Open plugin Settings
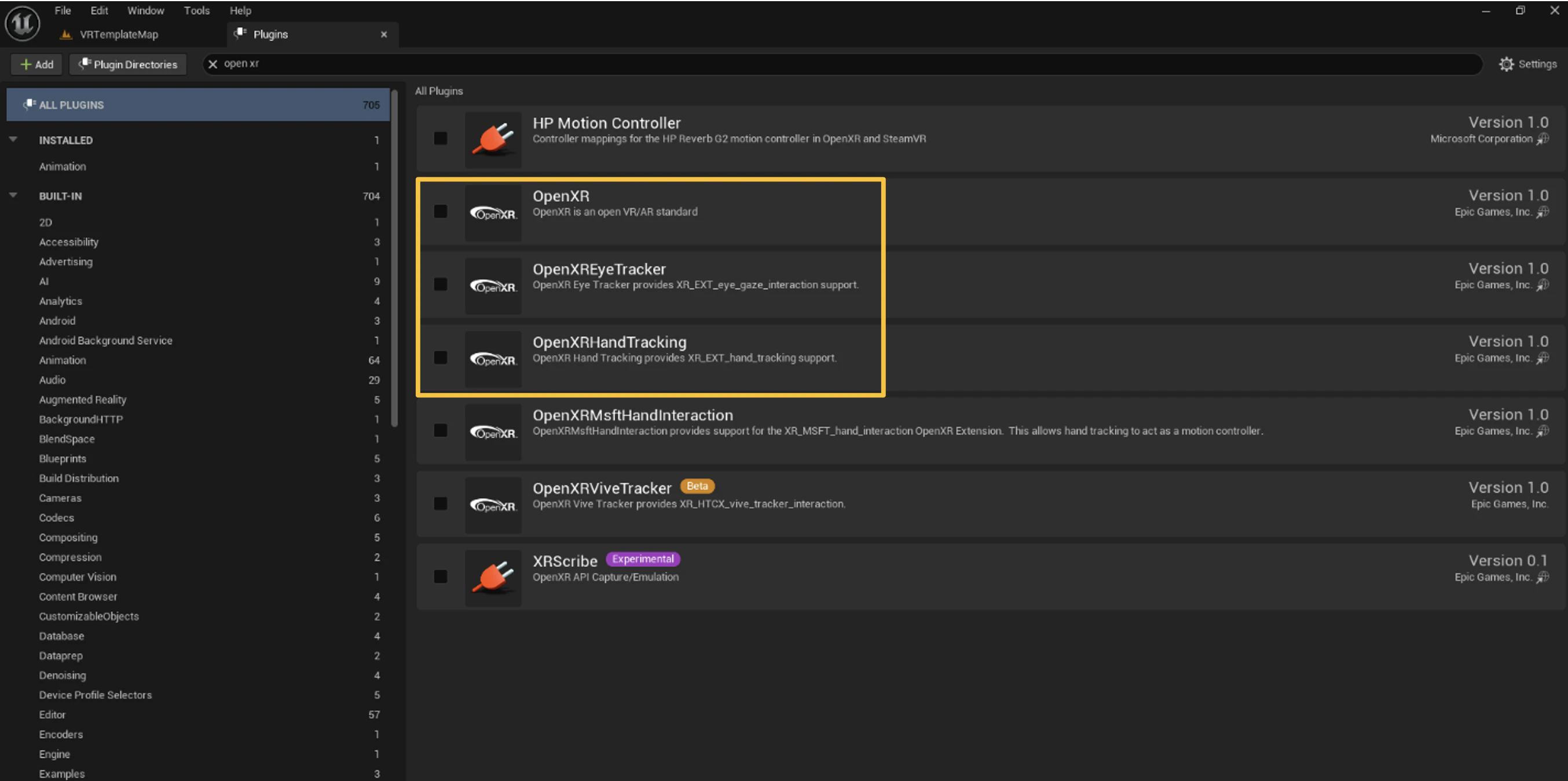 click(x=1528, y=64)
